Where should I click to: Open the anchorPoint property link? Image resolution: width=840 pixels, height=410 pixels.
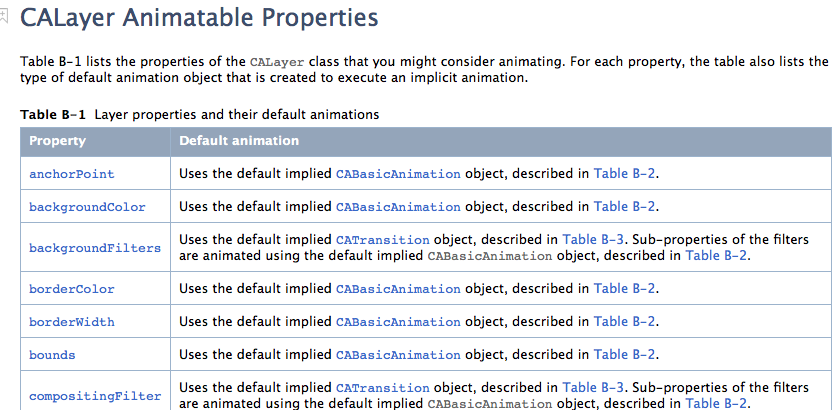[x=72, y=174]
